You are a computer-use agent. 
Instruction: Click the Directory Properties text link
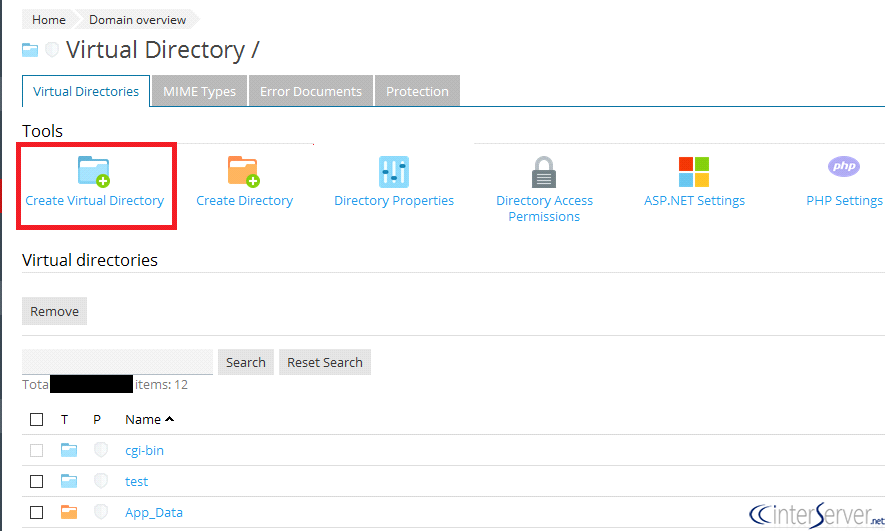pyautogui.click(x=394, y=201)
